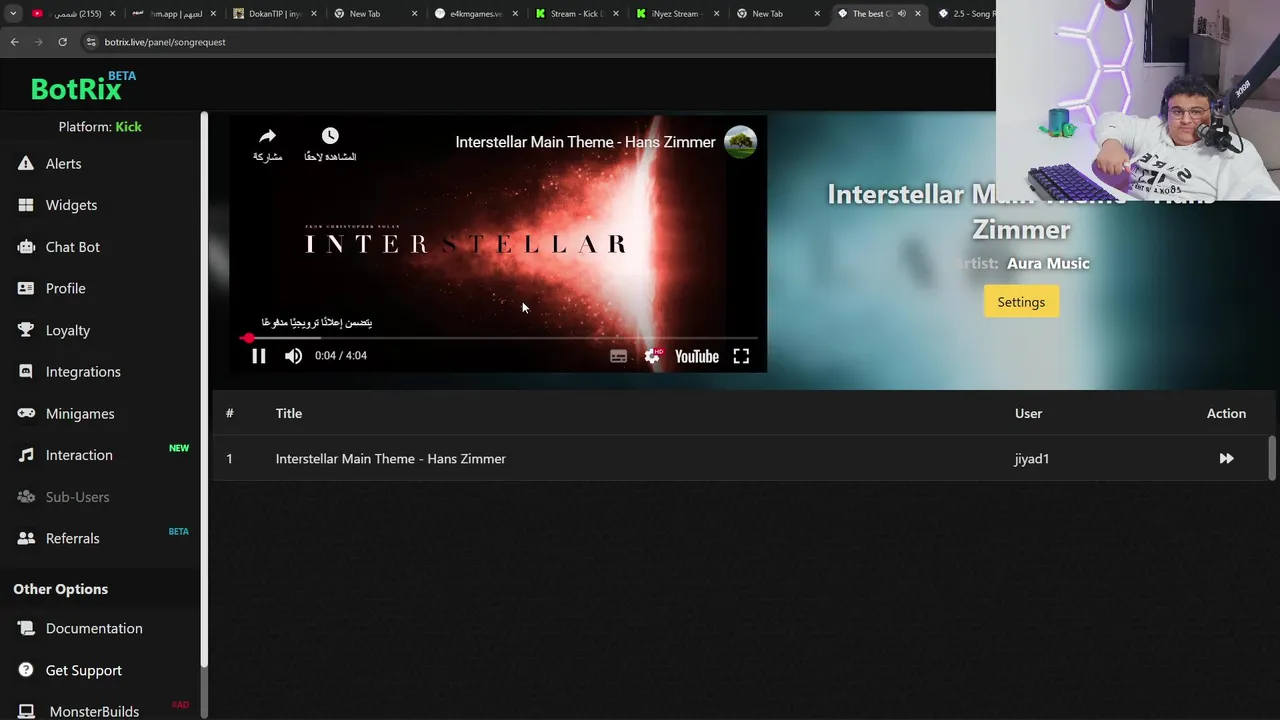
Task: Mute the YouTube player volume
Action: point(293,355)
